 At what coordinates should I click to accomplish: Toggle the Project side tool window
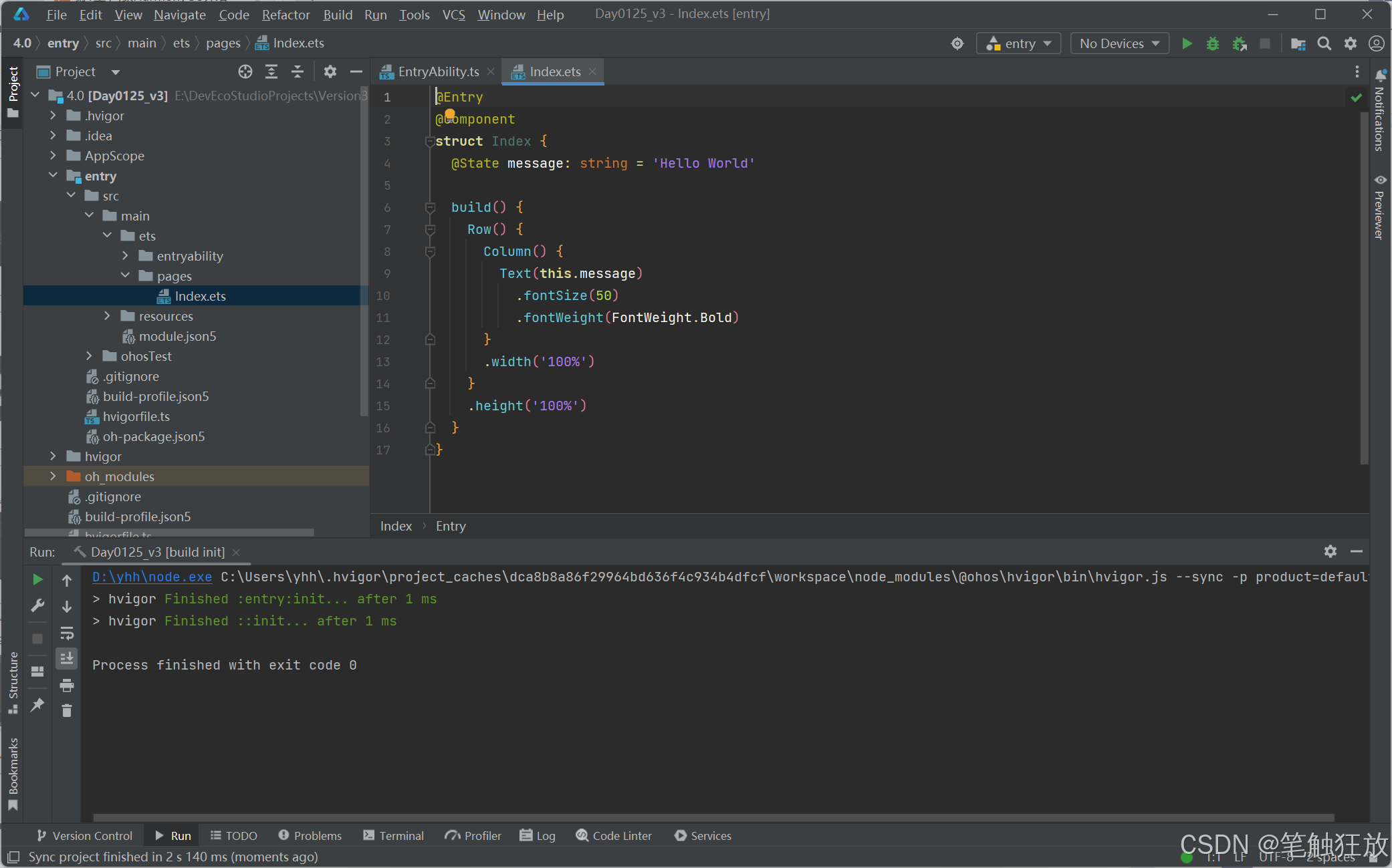pos(13,92)
